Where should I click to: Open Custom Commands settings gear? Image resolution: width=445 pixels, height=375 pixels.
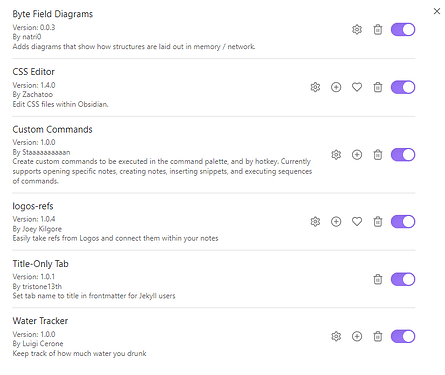click(x=336, y=155)
